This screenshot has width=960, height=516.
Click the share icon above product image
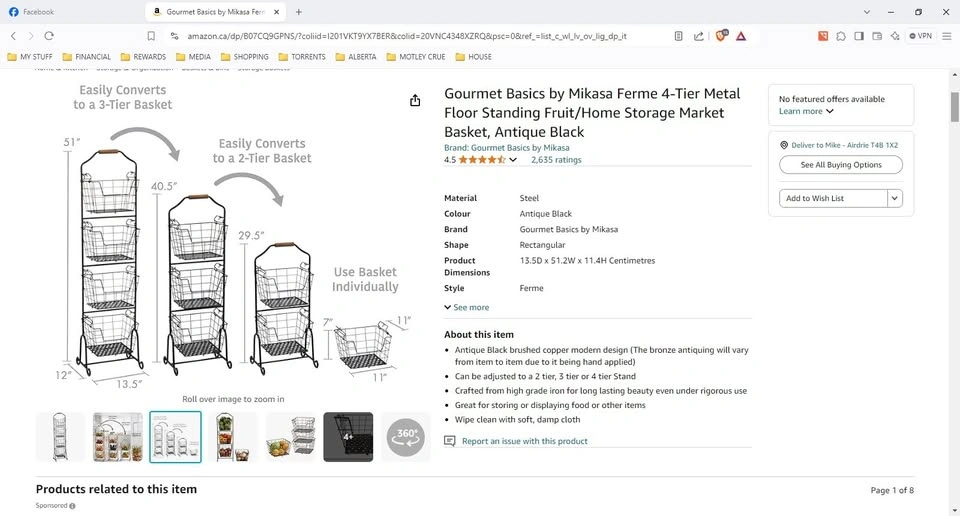pos(415,100)
